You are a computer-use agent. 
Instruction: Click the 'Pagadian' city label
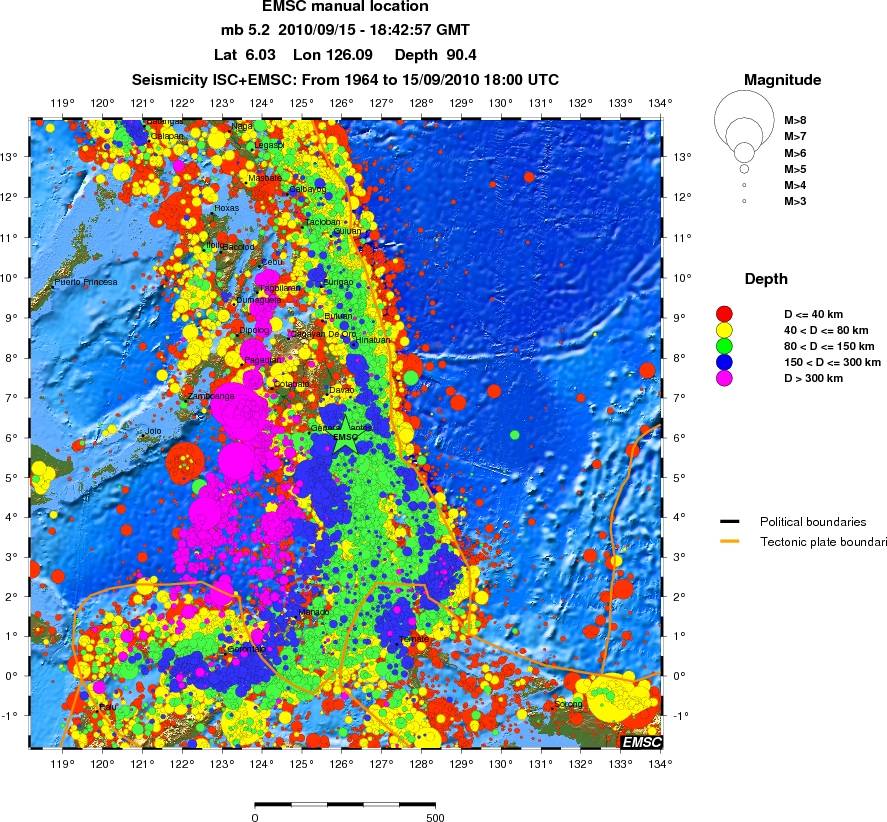(x=262, y=360)
